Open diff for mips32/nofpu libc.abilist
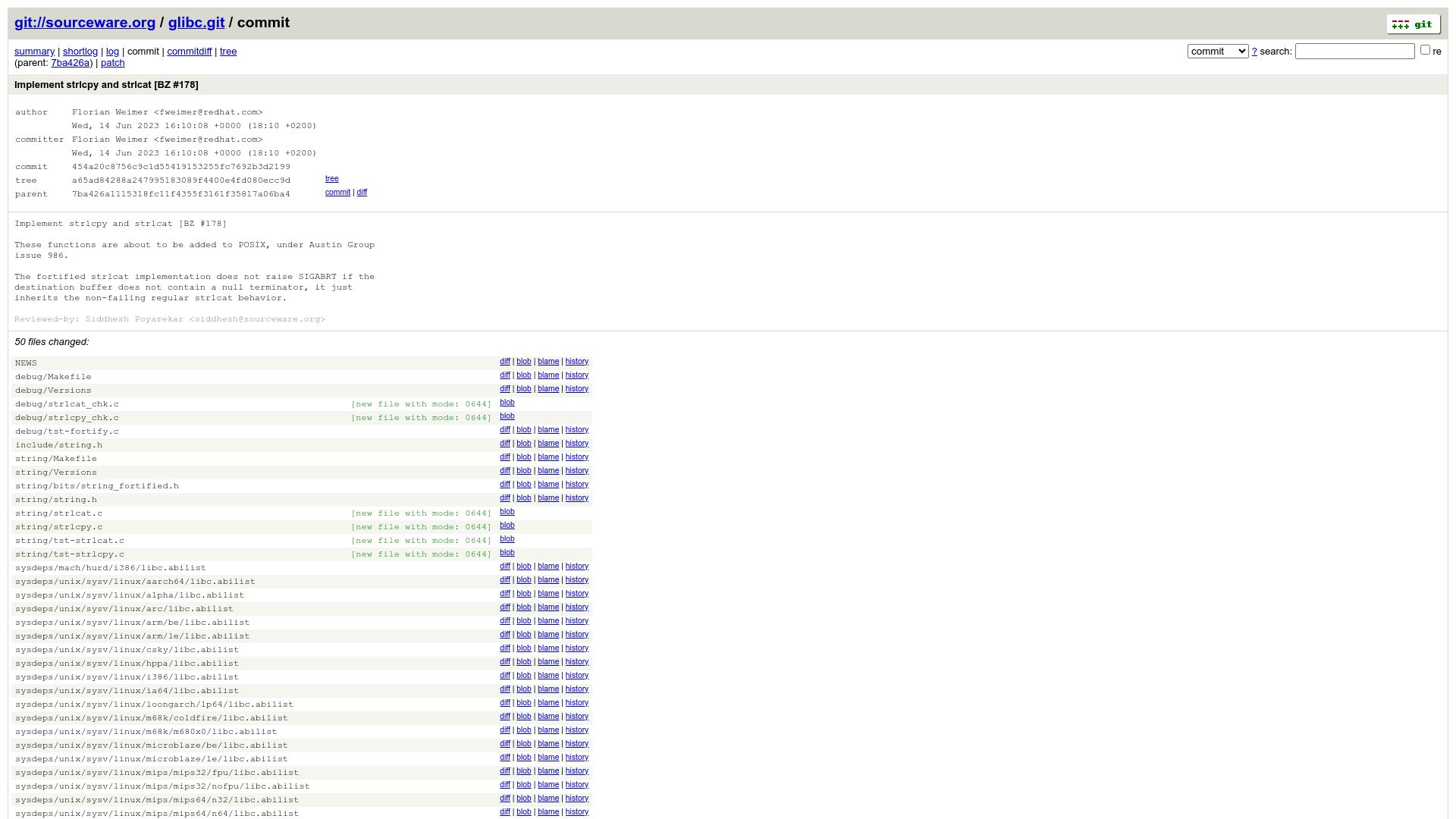Screen dimensions: 1456x819 505,785
